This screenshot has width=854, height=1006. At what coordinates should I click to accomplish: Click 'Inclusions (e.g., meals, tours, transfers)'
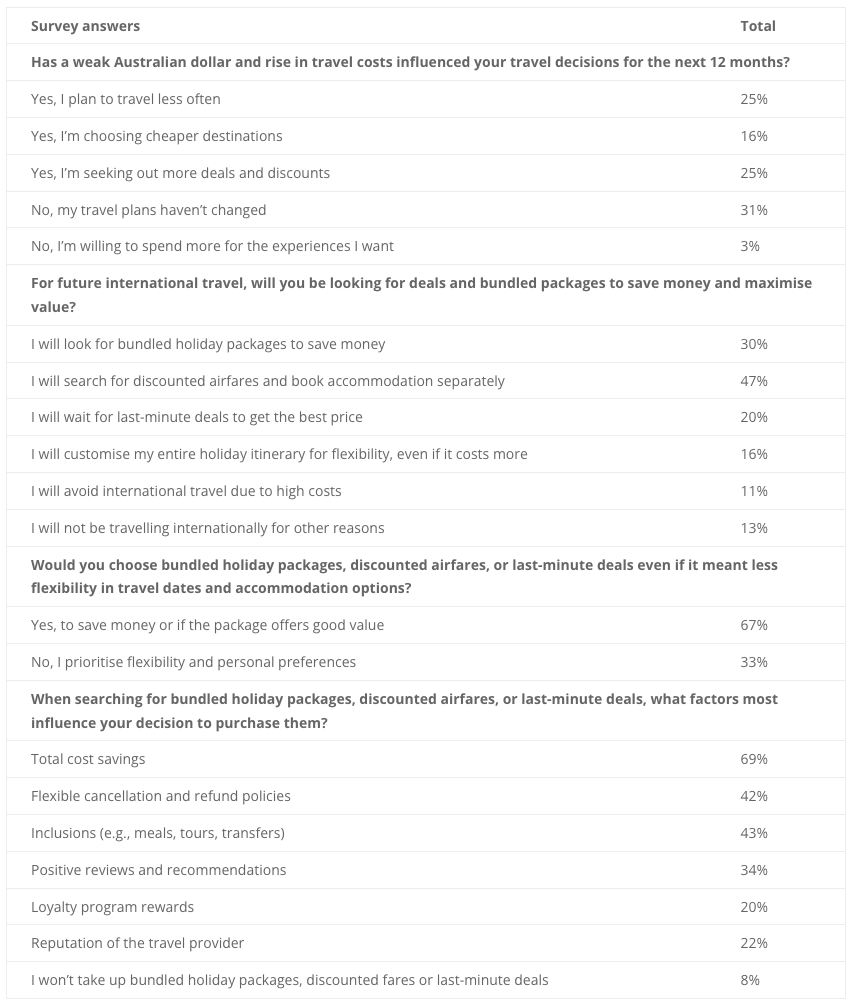pyautogui.click(x=158, y=833)
